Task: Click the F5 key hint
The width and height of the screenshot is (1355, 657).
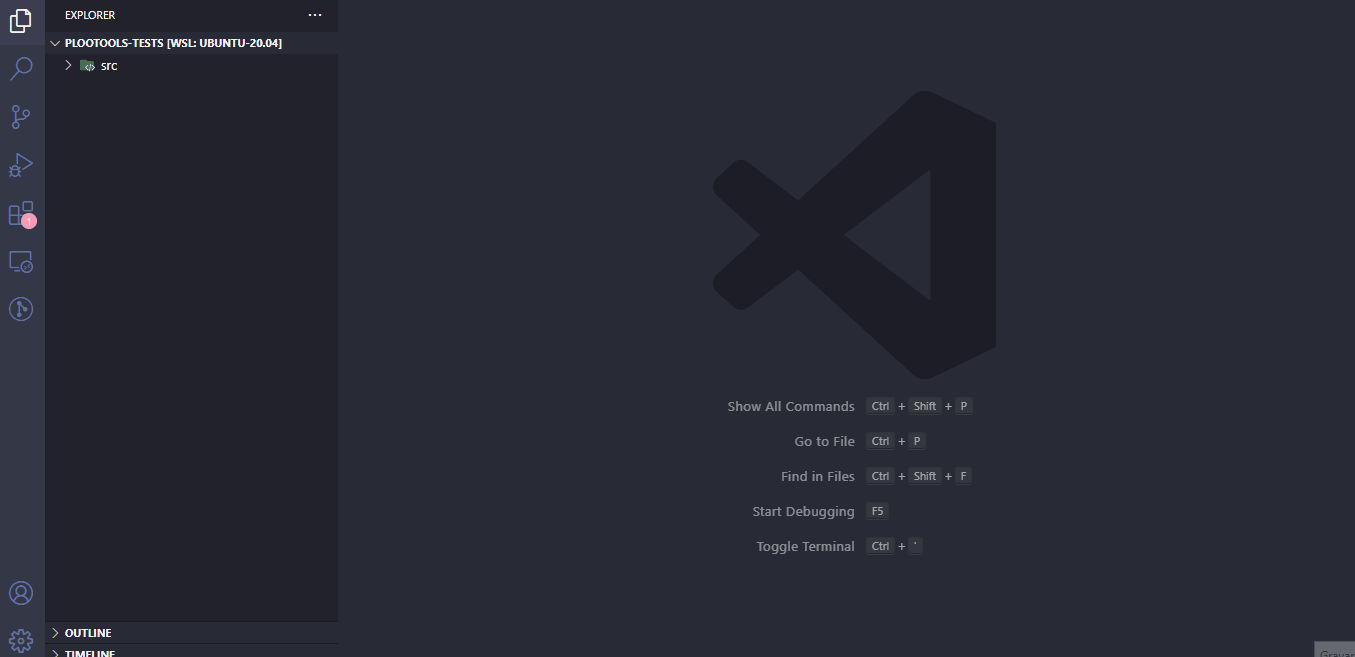Action: tap(877, 511)
